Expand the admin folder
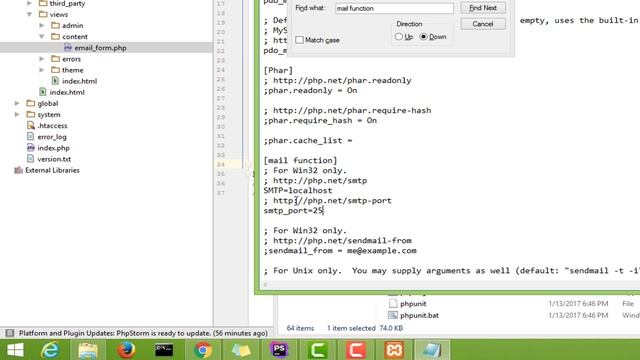The width and height of the screenshot is (640, 360). coord(42,25)
